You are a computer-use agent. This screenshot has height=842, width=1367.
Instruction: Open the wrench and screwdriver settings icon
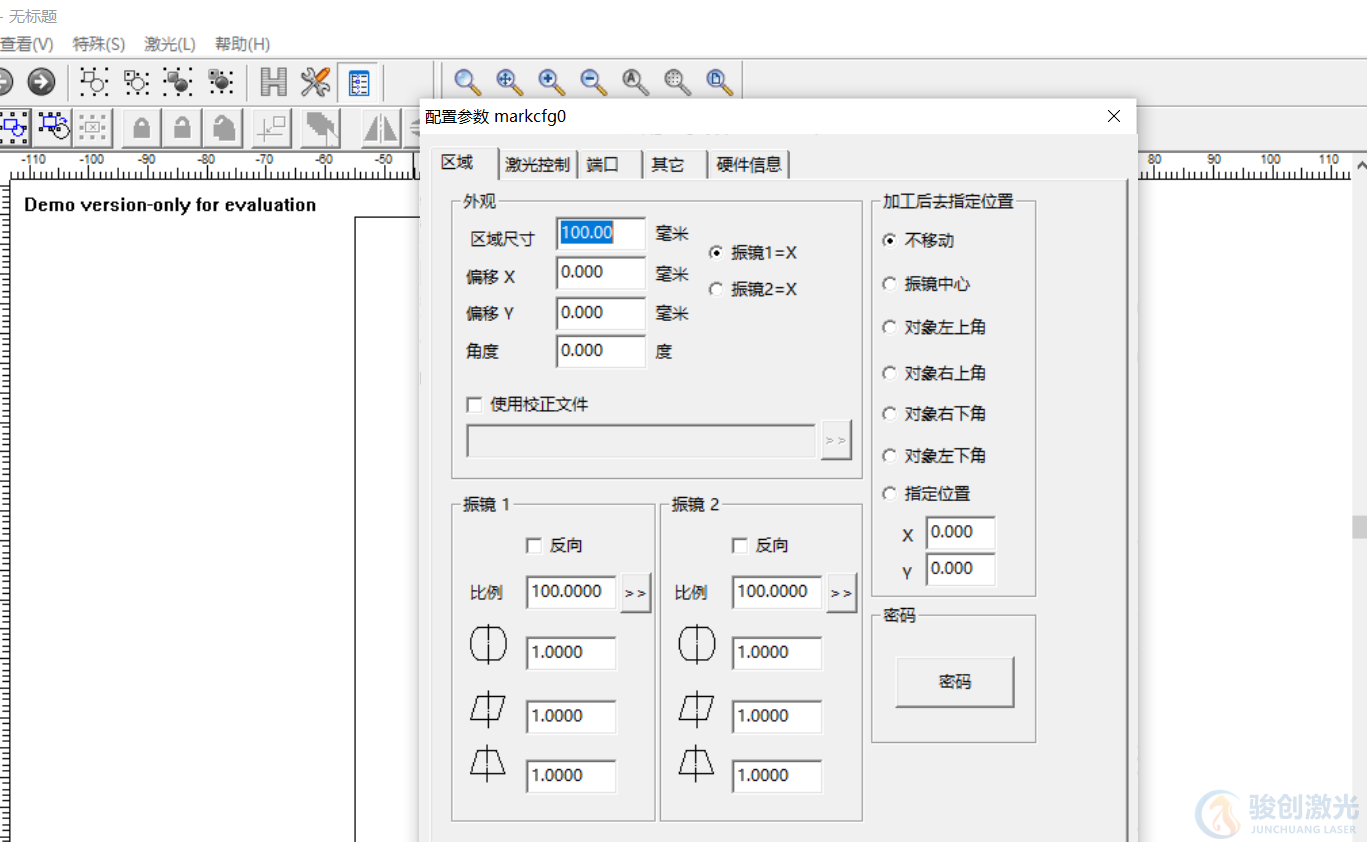point(315,82)
